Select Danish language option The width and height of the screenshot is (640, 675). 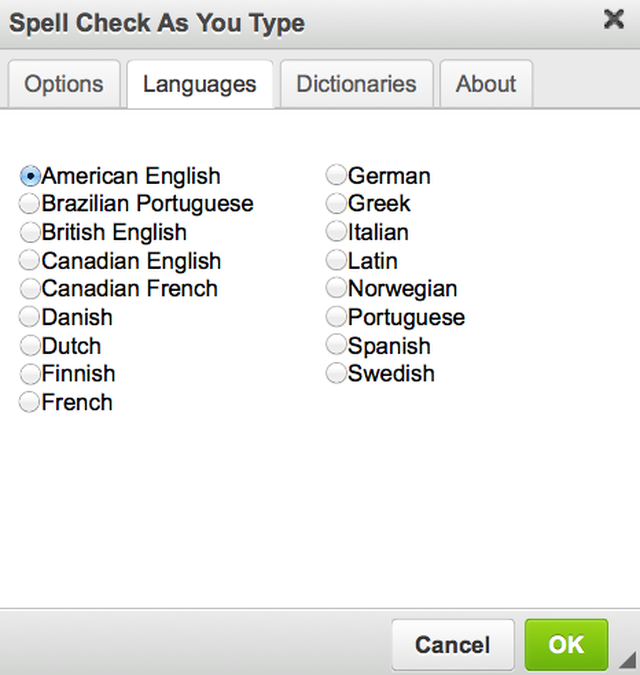coord(30,318)
